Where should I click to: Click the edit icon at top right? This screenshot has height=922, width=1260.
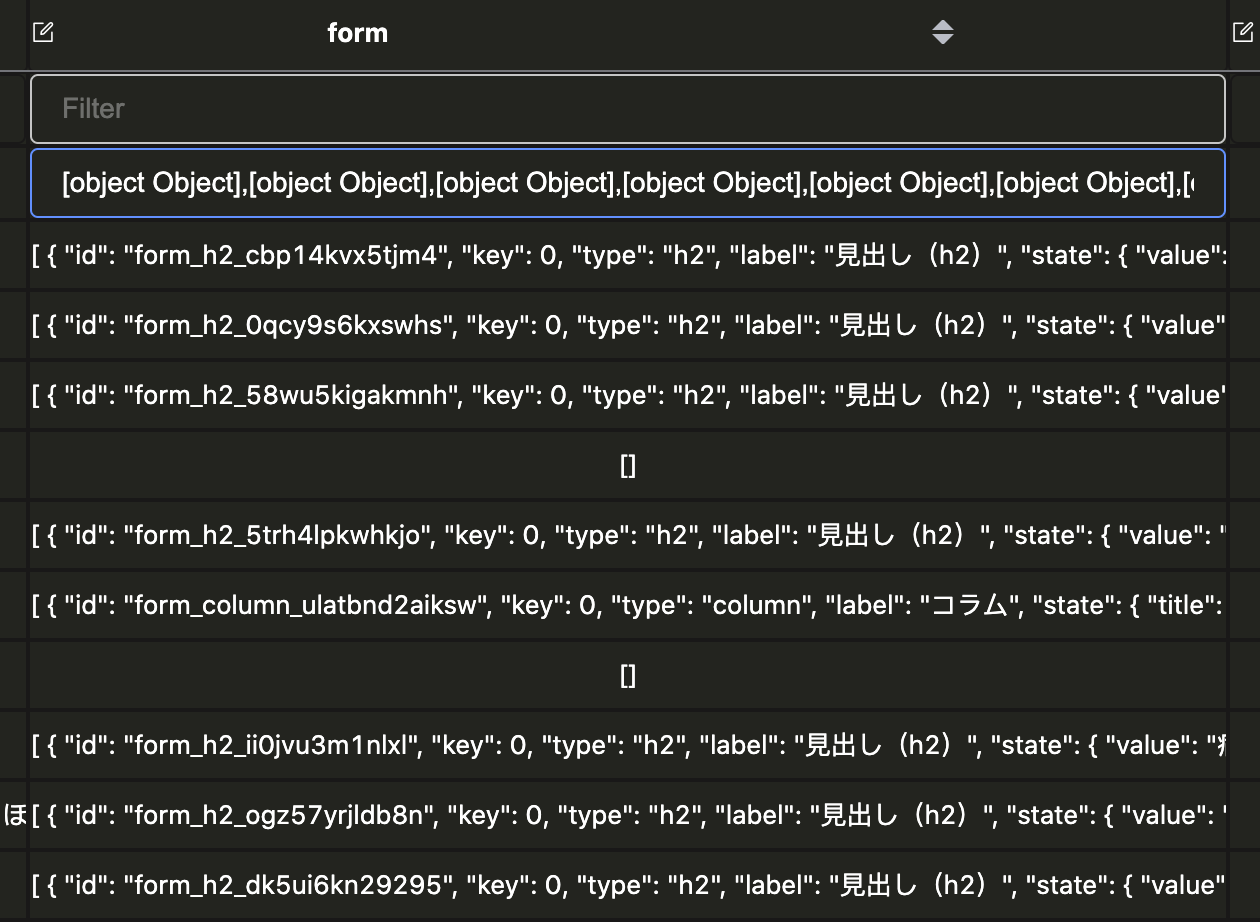pyautogui.click(x=1242, y=32)
